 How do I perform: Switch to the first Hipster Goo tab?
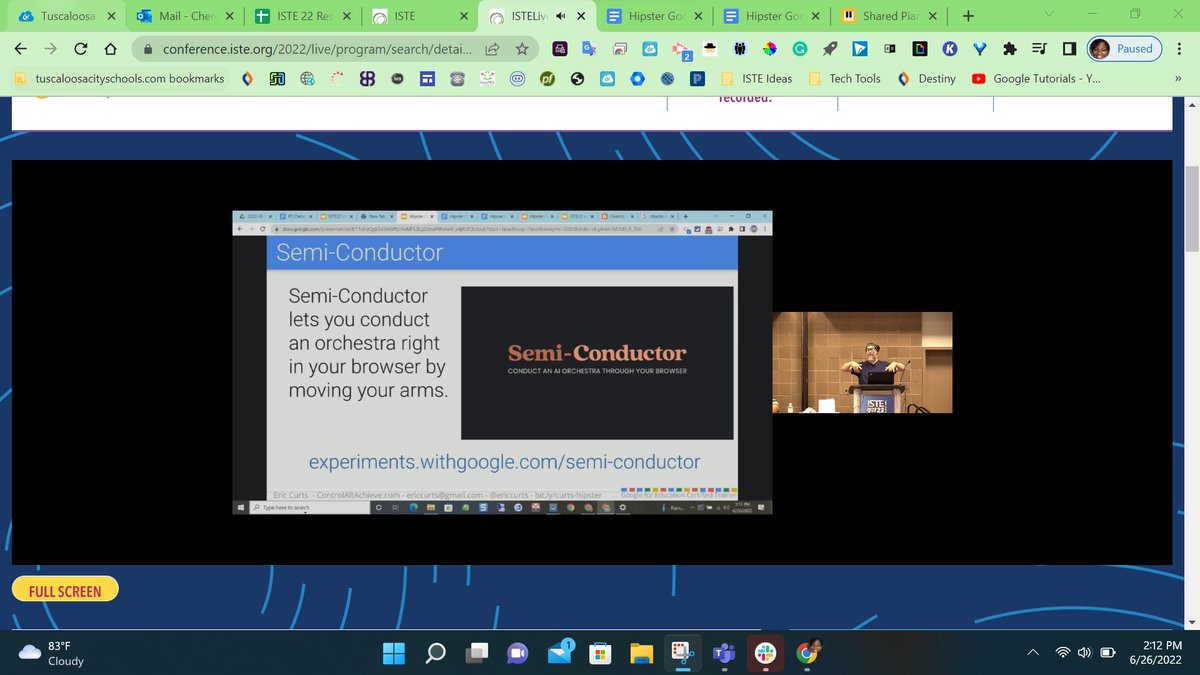(657, 16)
